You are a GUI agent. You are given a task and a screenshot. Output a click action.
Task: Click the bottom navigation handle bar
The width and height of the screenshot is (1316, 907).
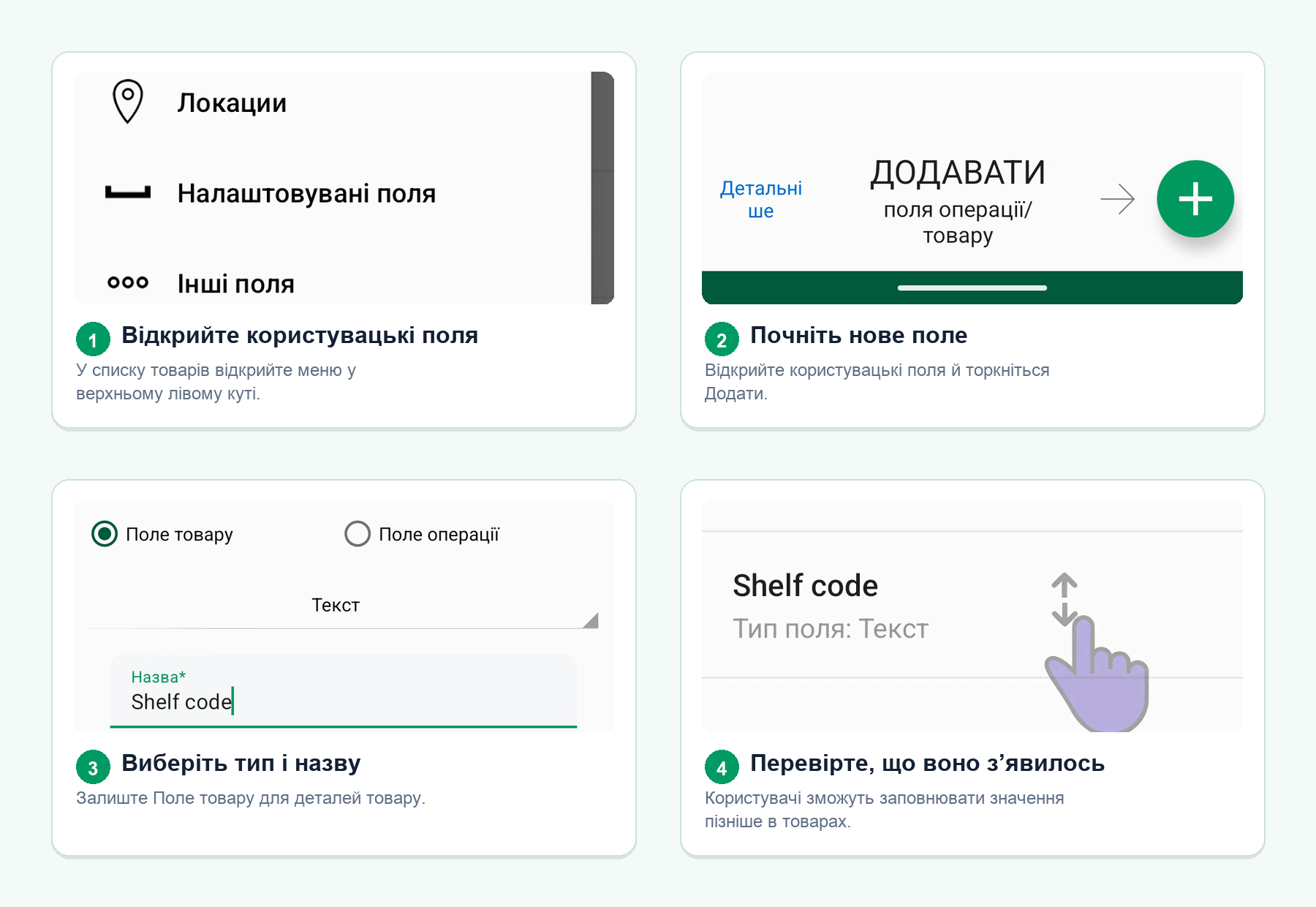pyautogui.click(x=972, y=288)
